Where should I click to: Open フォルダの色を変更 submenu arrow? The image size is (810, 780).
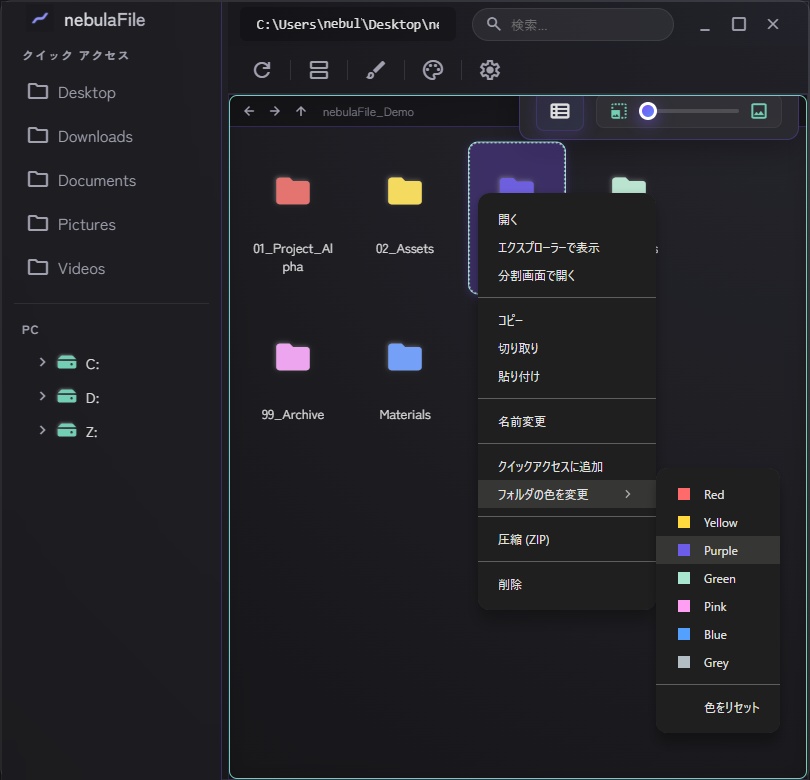628,494
